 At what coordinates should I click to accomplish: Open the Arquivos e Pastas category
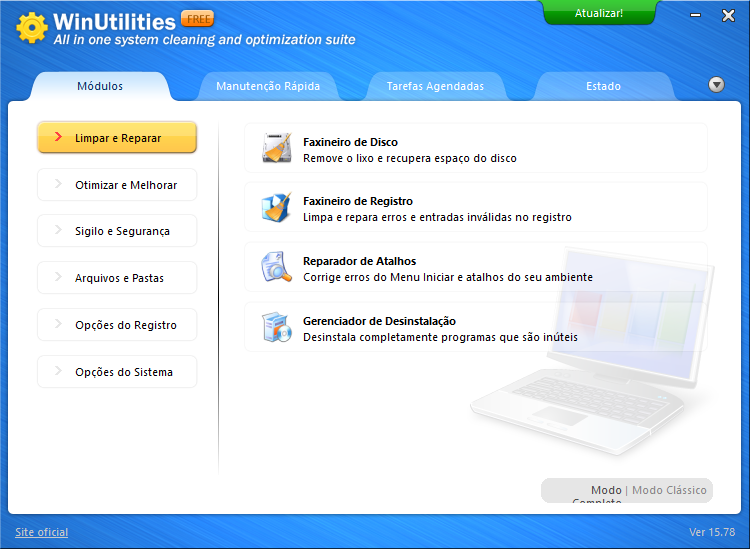[117, 278]
